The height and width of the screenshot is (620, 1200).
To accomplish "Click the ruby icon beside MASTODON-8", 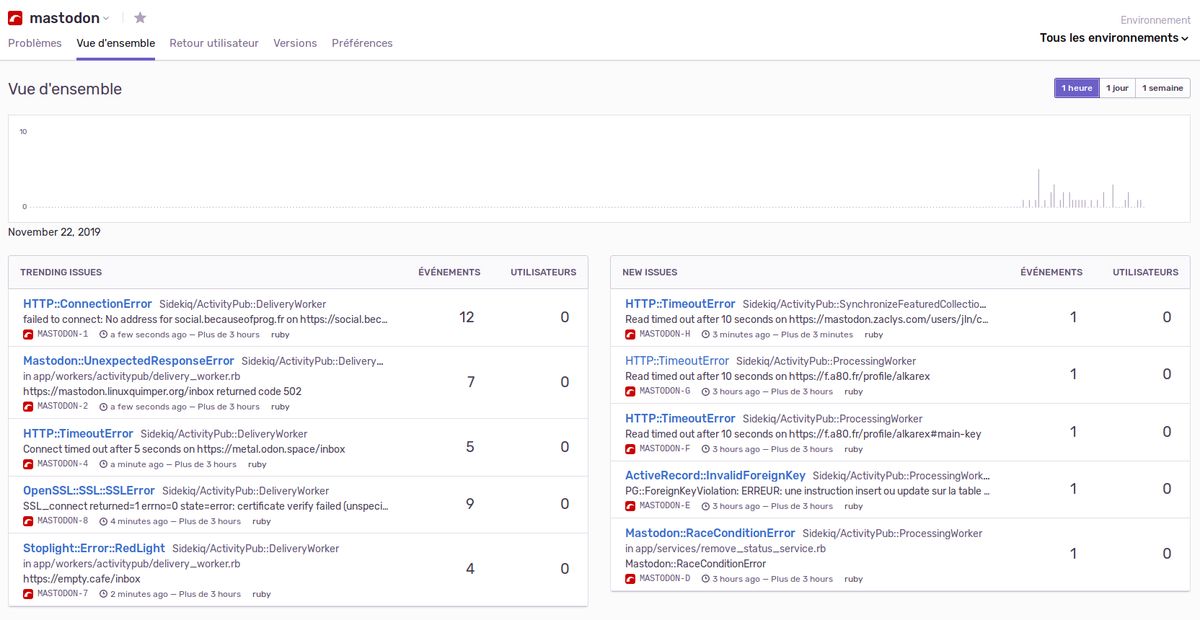I will click(28, 521).
